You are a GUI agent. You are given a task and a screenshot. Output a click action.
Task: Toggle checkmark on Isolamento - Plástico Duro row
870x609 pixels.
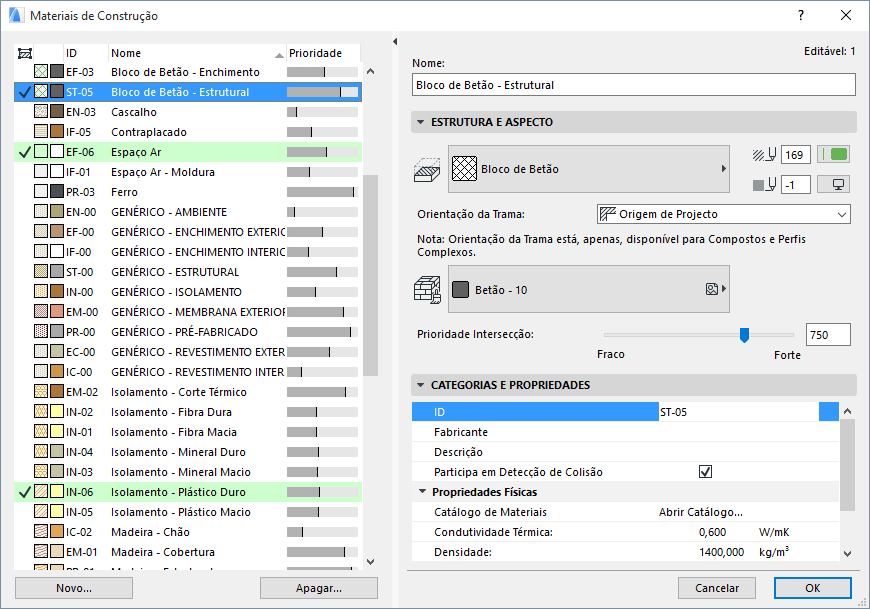pyautogui.click(x=24, y=491)
